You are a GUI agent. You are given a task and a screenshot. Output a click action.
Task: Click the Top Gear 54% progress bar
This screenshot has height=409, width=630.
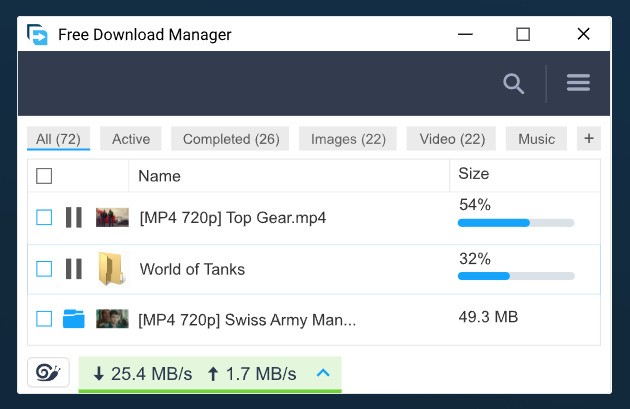pyautogui.click(x=516, y=223)
